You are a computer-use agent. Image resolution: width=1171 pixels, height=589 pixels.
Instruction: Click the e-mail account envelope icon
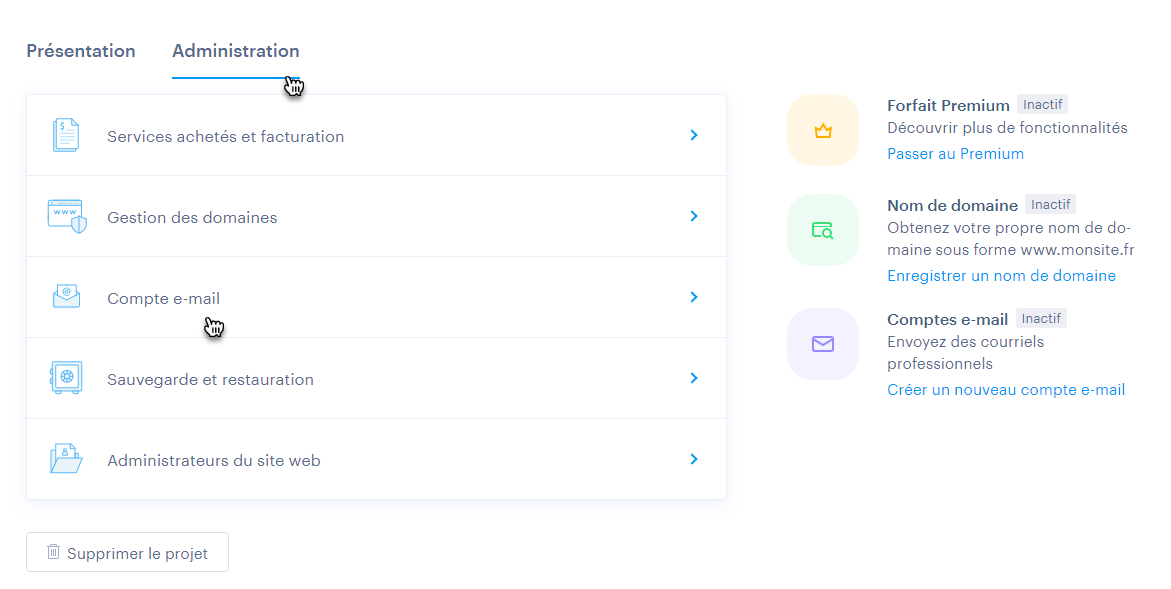point(66,297)
